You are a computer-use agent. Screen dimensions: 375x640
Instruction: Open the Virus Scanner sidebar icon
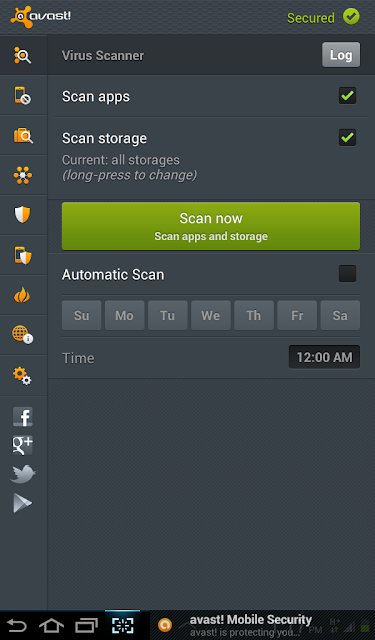pos(22,55)
